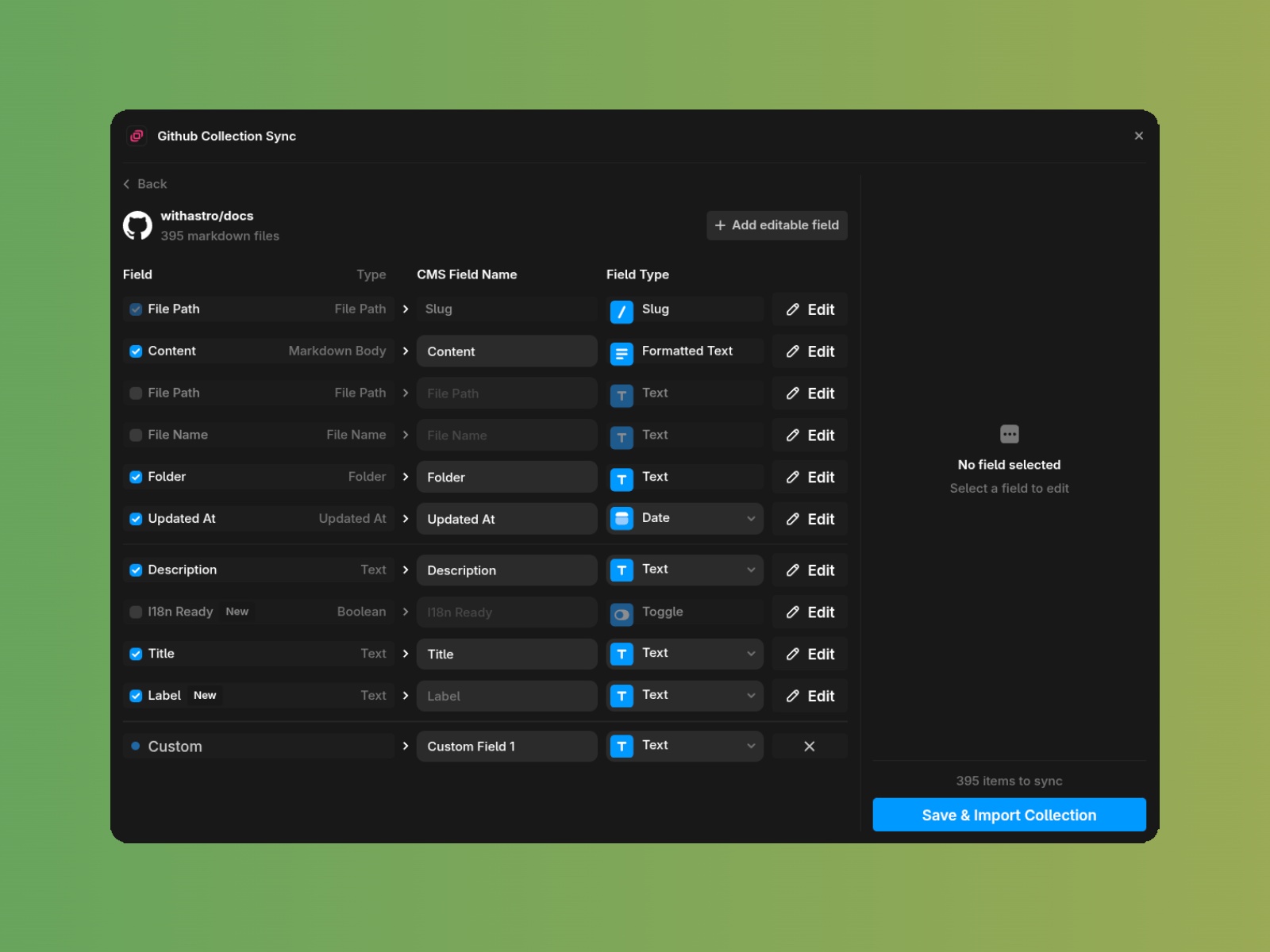Viewport: 1270px width, 952px height.
Task: Enable the File Path field checkbox
Action: [136, 393]
